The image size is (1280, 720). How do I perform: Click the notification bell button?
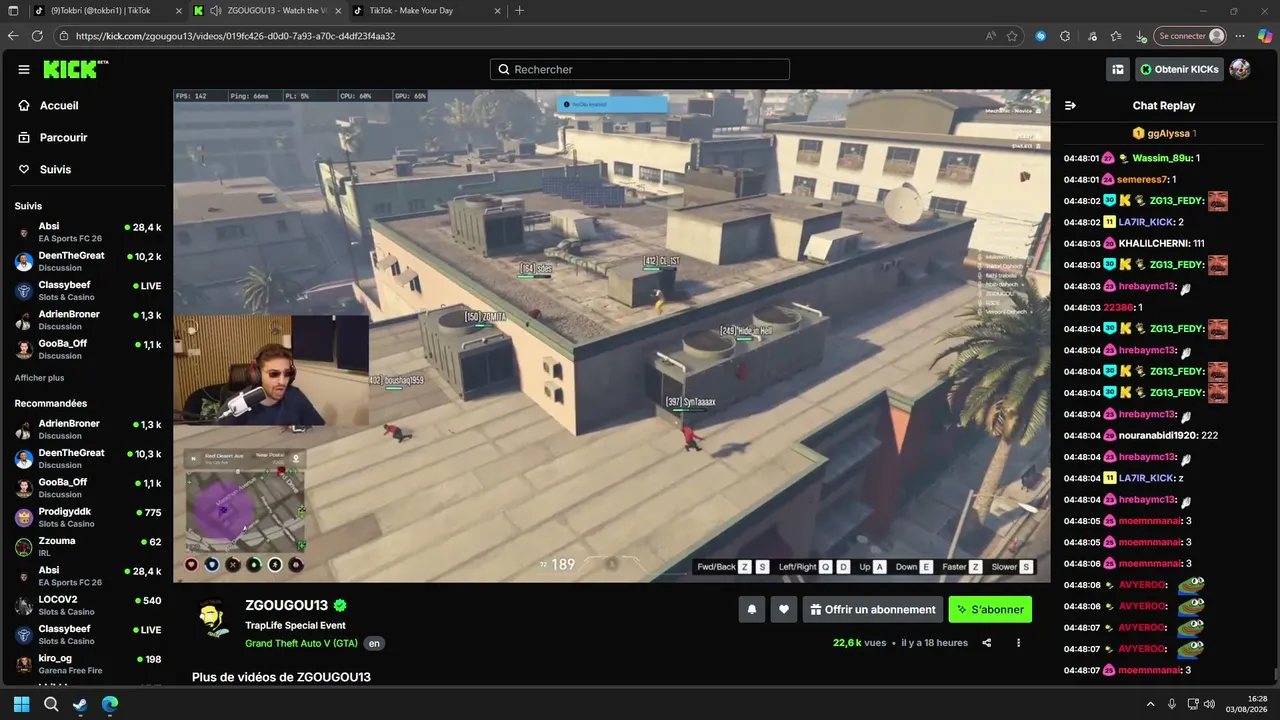(x=752, y=609)
